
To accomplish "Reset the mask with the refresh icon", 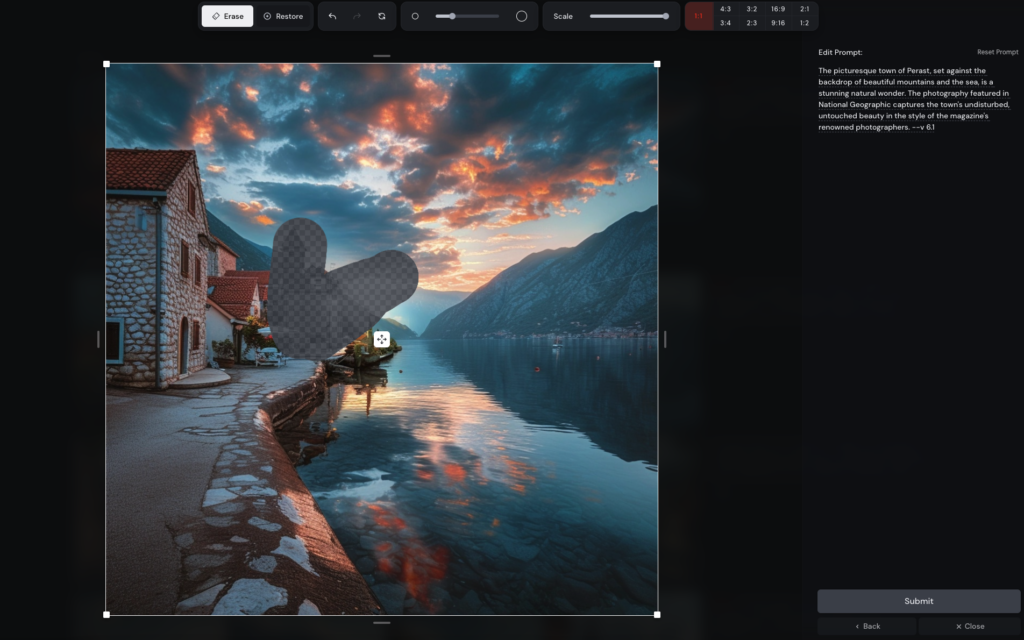I will click(382, 16).
